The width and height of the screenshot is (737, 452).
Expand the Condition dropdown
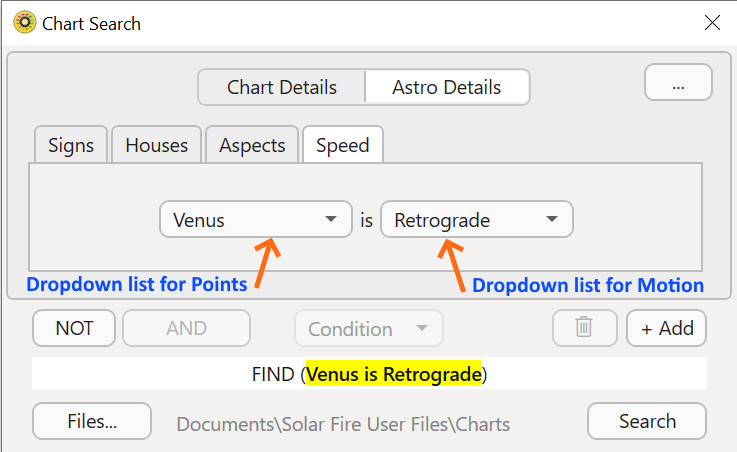[368, 328]
